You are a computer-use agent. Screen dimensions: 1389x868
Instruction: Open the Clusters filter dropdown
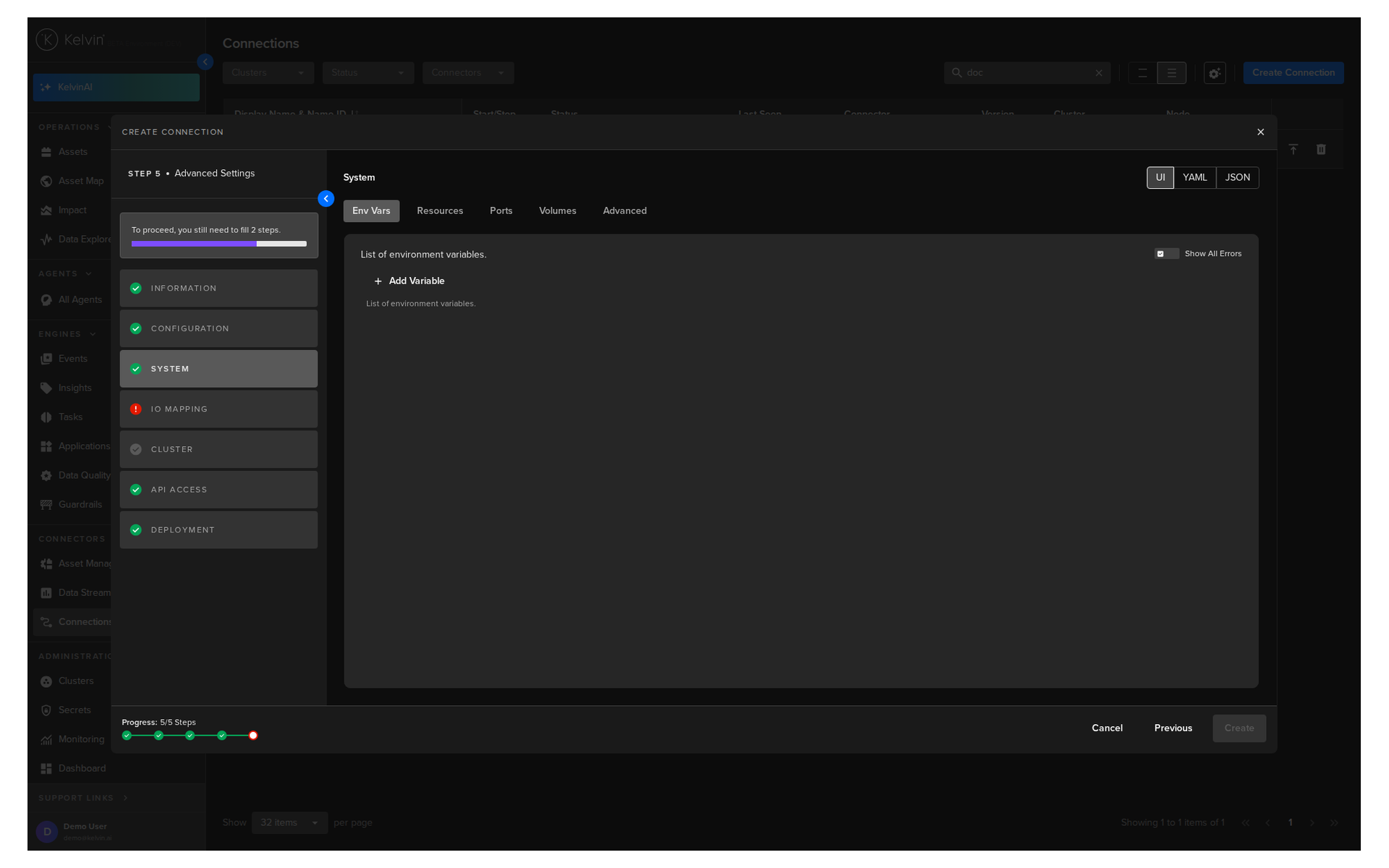[x=268, y=73]
